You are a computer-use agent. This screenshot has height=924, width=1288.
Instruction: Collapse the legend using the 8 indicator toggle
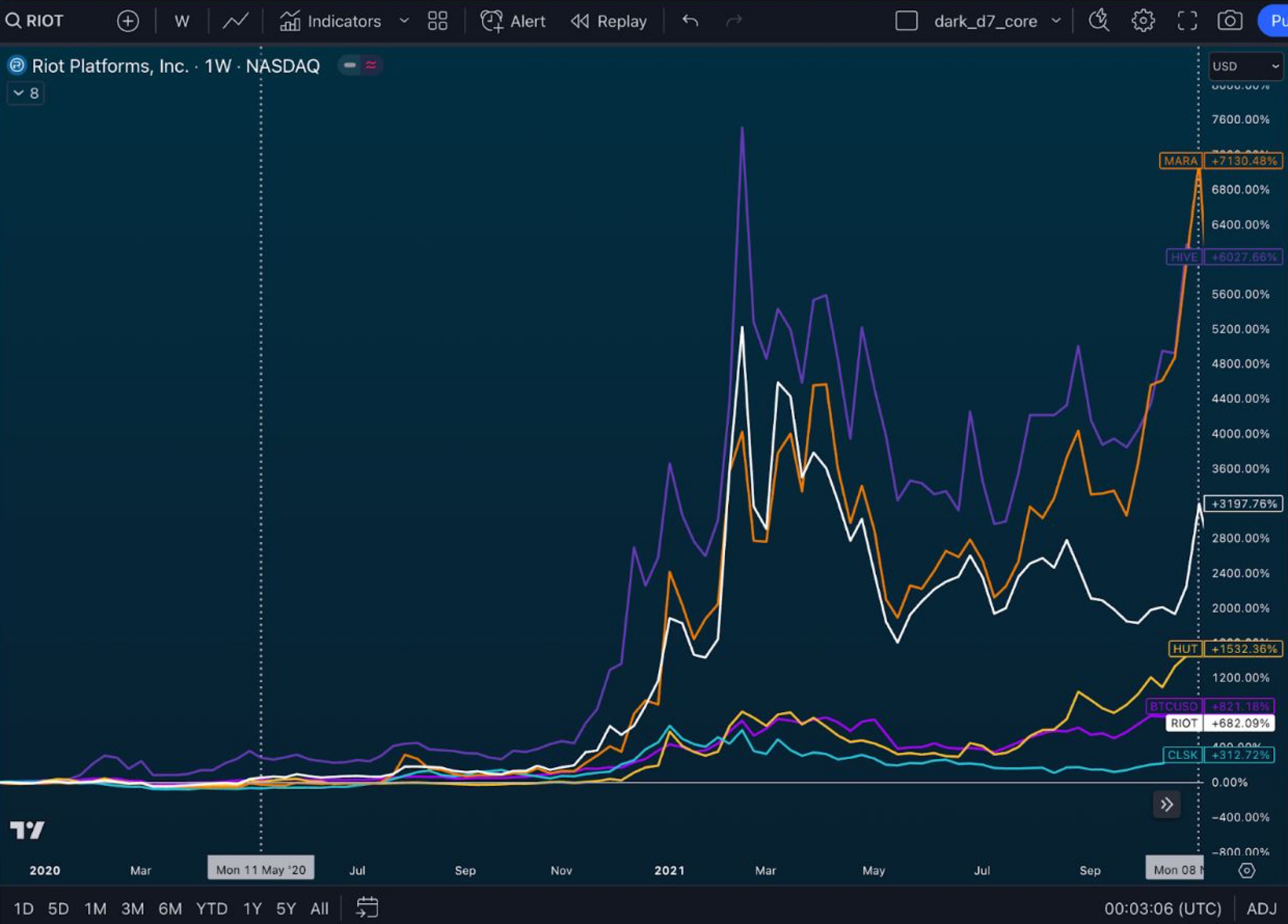coord(25,92)
